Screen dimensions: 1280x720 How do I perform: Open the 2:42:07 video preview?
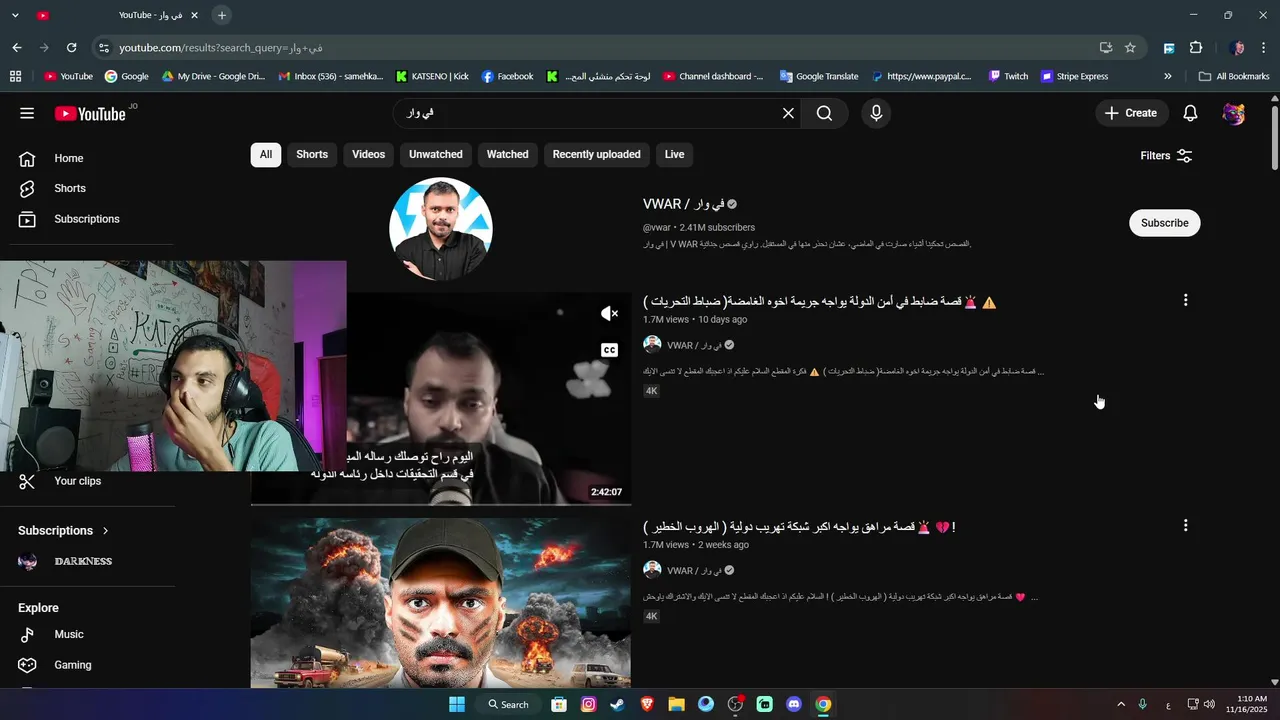coord(489,398)
